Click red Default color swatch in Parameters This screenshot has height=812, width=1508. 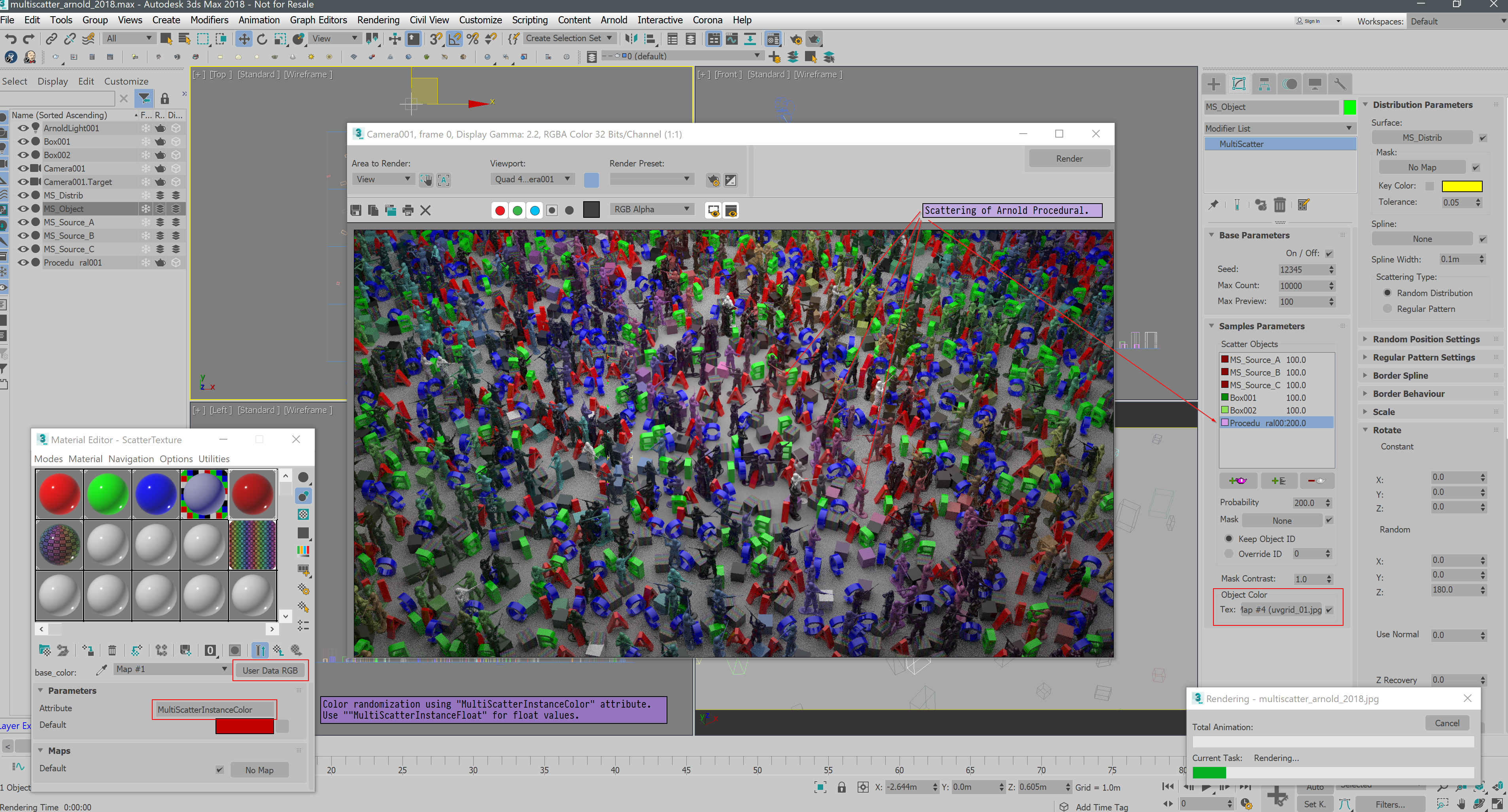[x=244, y=726]
